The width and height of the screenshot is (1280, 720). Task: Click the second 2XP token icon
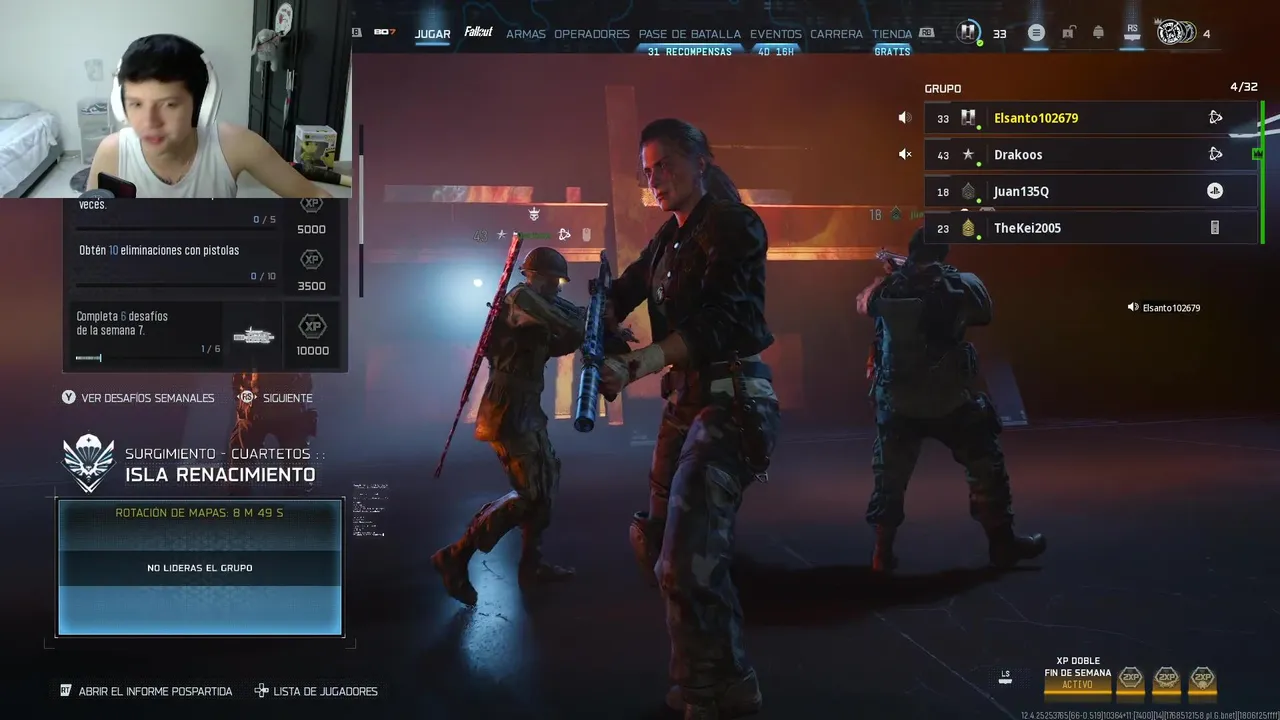click(x=1166, y=678)
